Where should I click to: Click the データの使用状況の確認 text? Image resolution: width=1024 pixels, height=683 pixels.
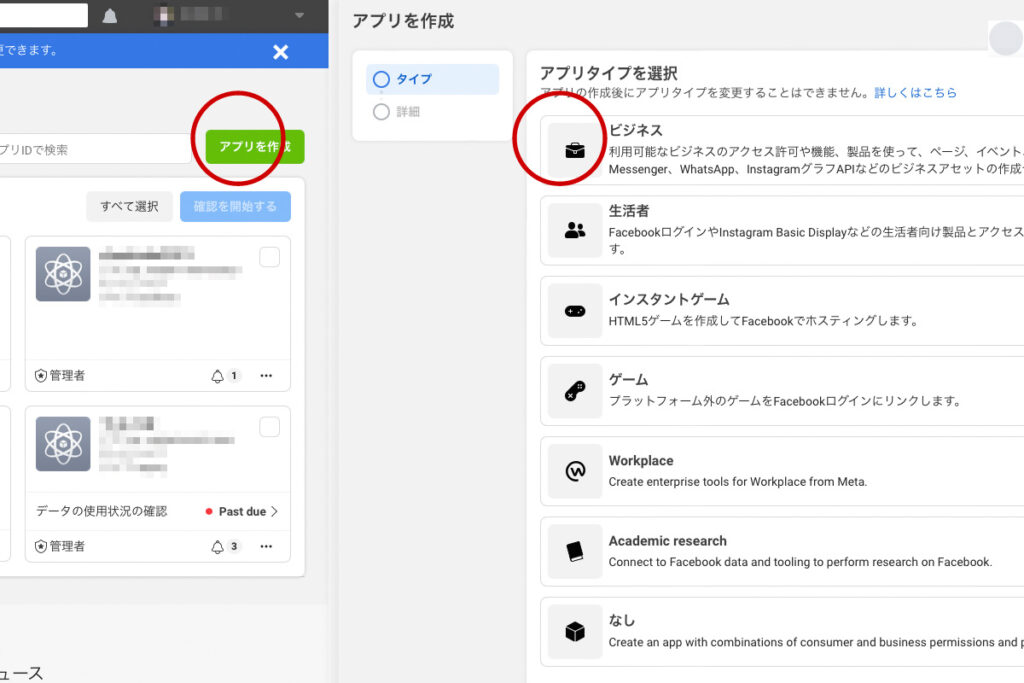pyautogui.click(x=101, y=511)
